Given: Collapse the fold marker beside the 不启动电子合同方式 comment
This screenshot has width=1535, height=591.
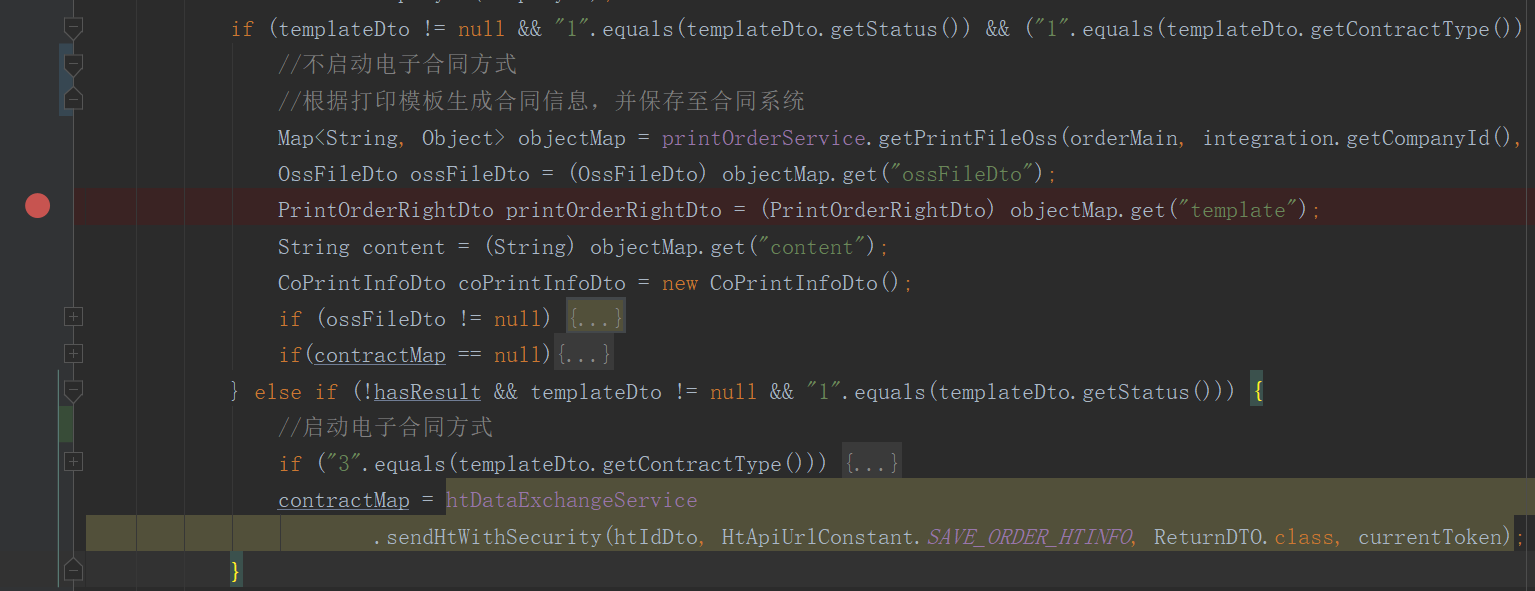Looking at the screenshot, I should 73,65.
